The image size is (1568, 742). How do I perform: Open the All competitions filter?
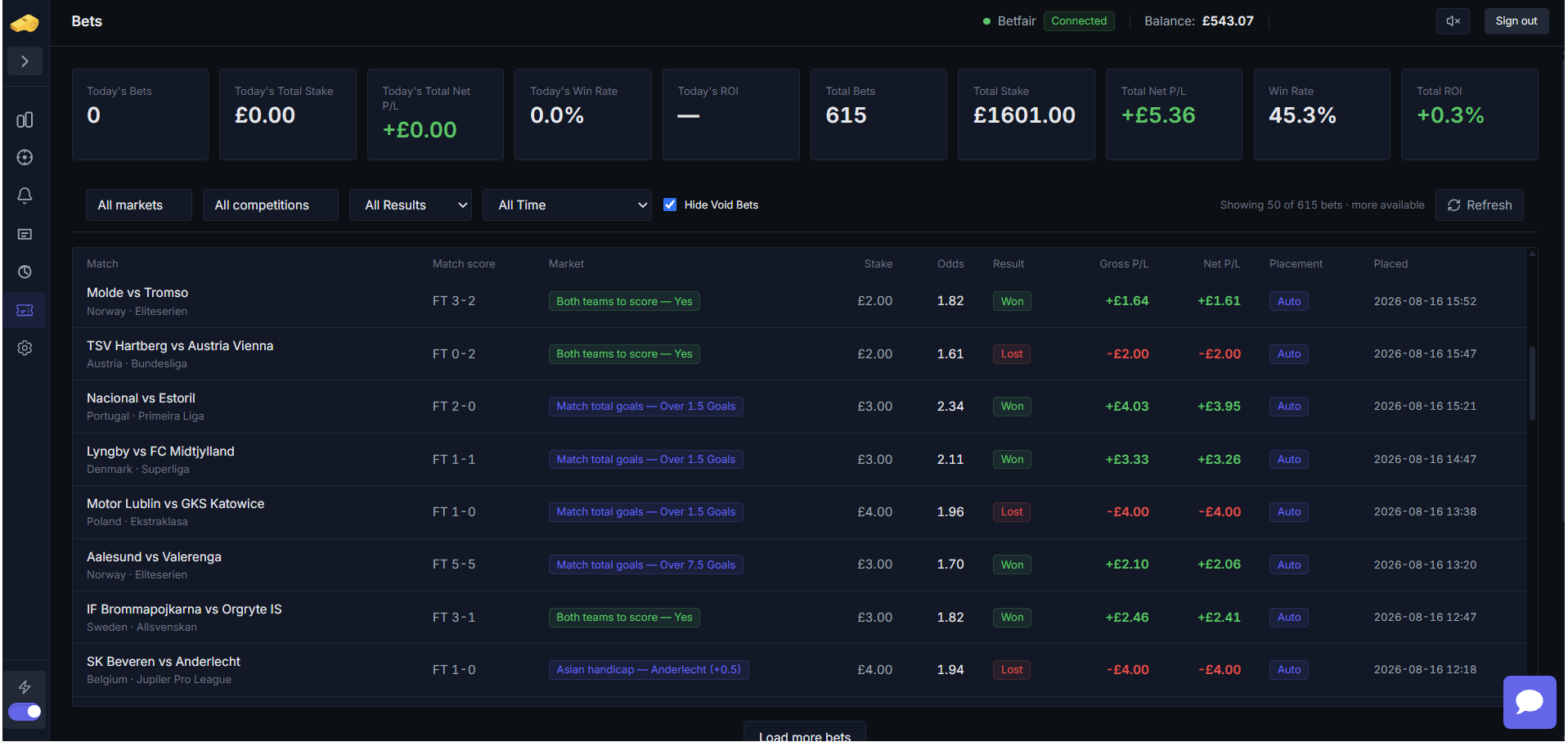[x=270, y=205]
